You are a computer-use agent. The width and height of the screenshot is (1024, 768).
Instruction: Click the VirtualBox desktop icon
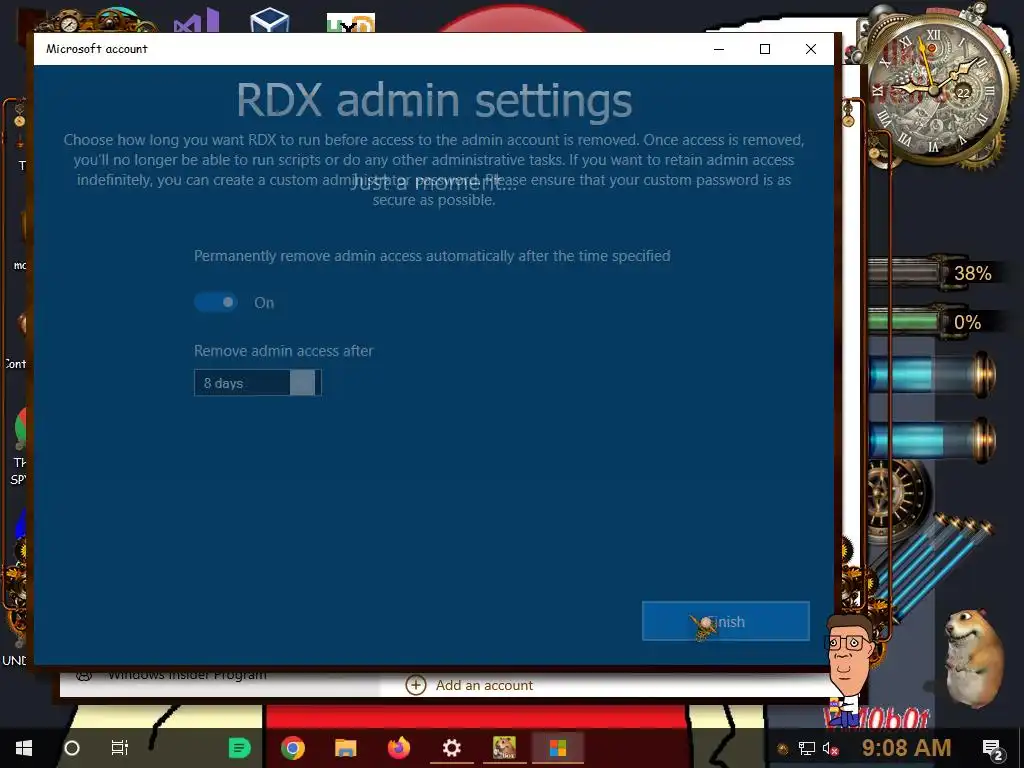[x=269, y=20]
